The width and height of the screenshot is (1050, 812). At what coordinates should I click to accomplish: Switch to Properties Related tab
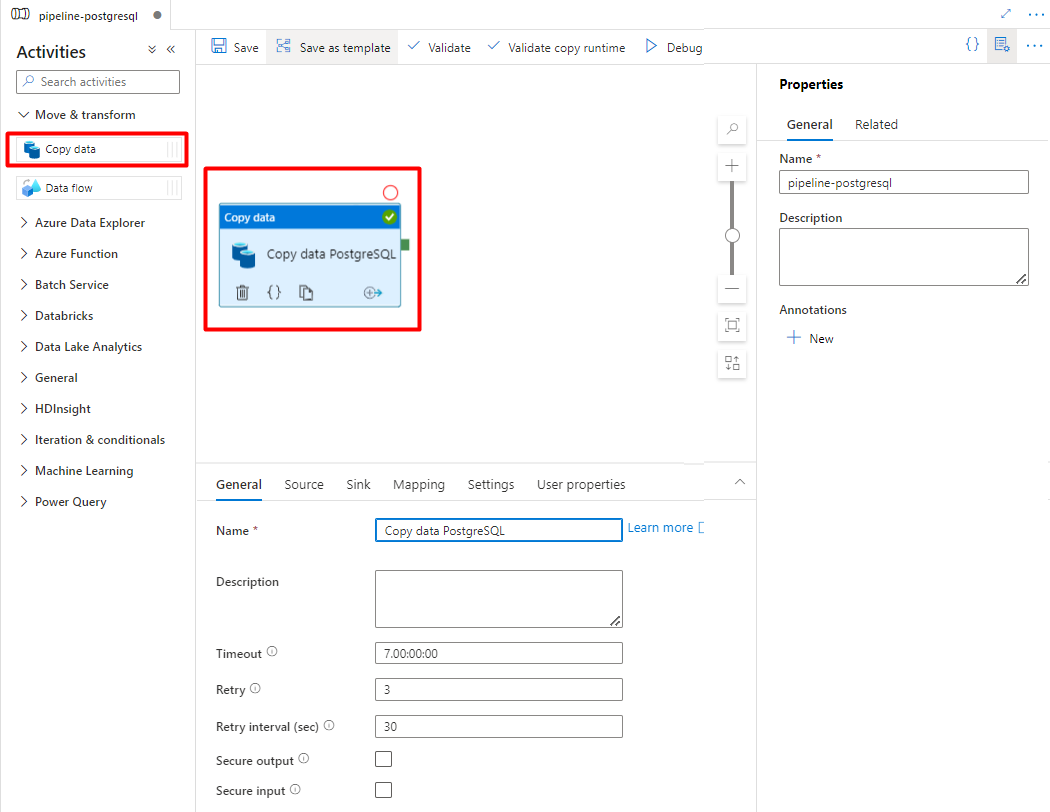876,125
